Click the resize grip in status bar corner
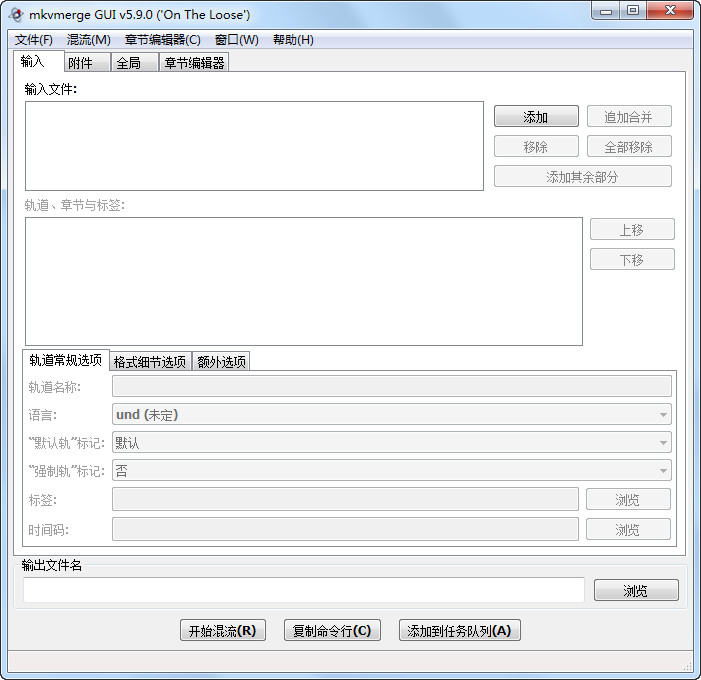The height and width of the screenshot is (680, 701). point(687,666)
